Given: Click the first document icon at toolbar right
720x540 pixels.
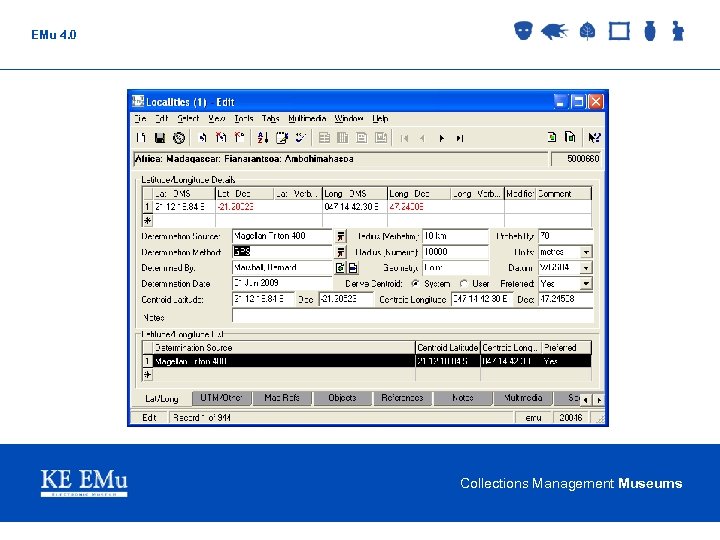Looking at the screenshot, I should point(552,137).
